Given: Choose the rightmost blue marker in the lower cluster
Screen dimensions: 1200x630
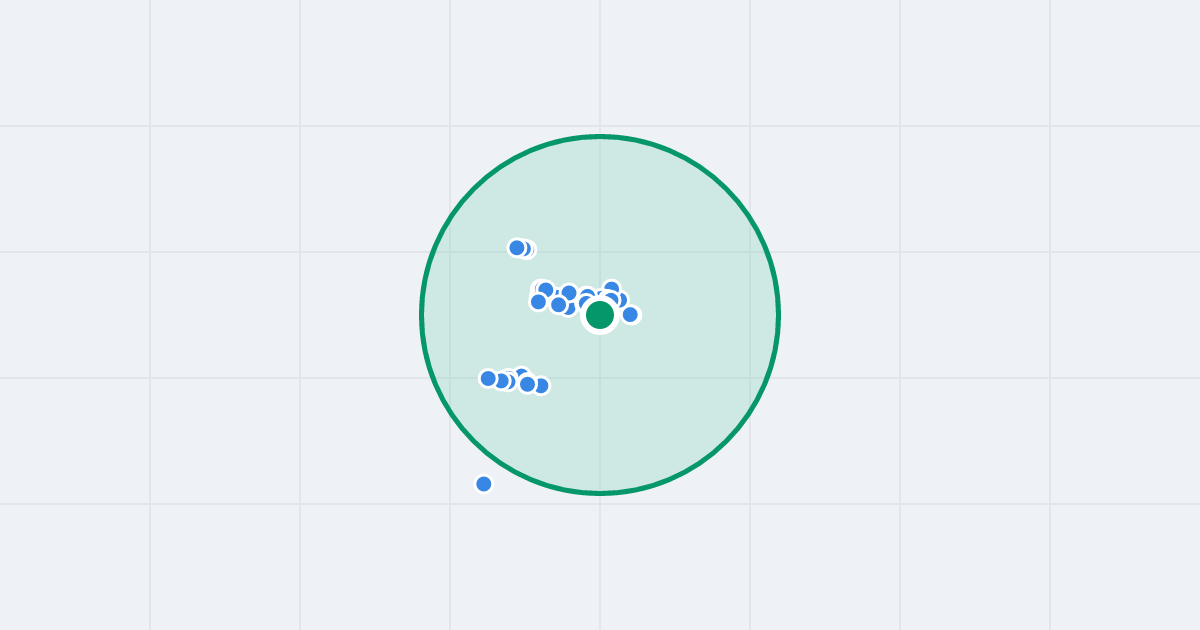Looking at the screenshot, I should 541,386.
